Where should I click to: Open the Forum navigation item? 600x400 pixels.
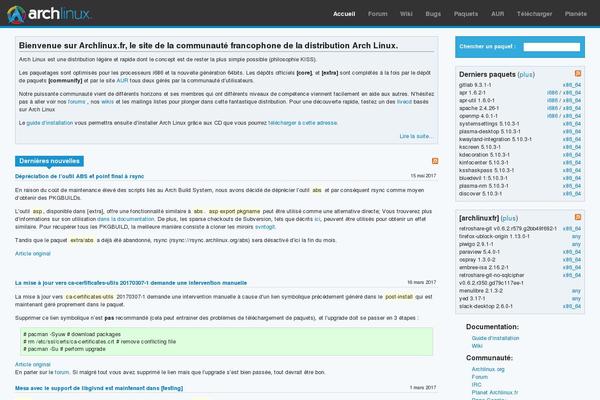(378, 14)
